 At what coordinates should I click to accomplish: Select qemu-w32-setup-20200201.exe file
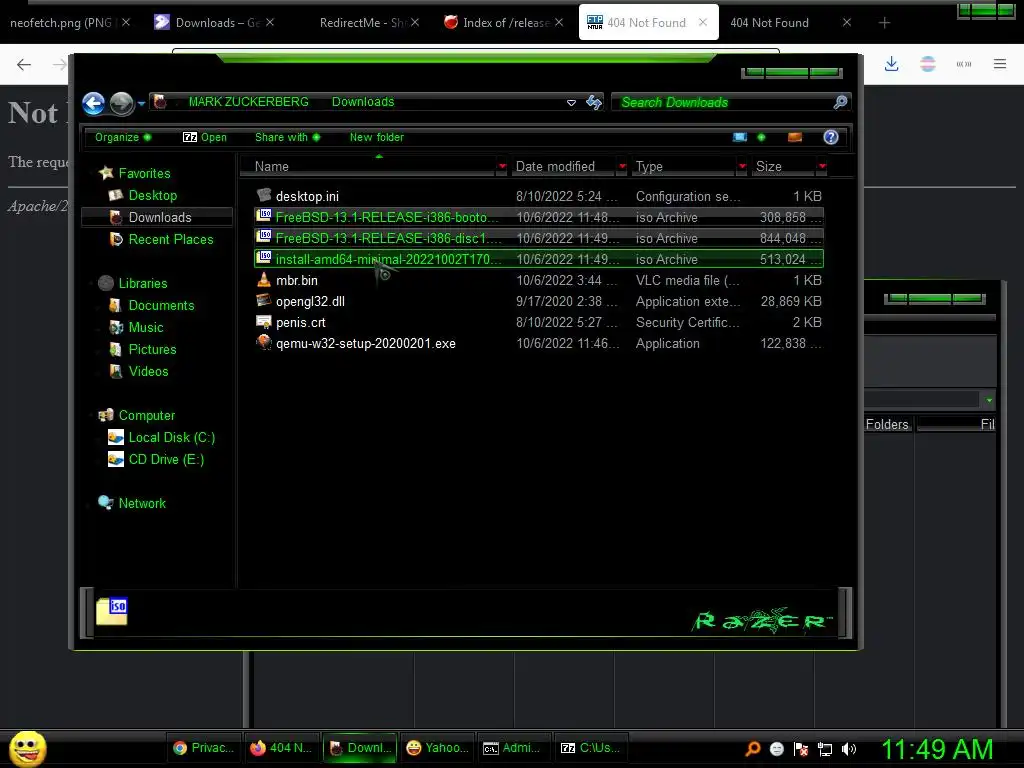(539, 343)
